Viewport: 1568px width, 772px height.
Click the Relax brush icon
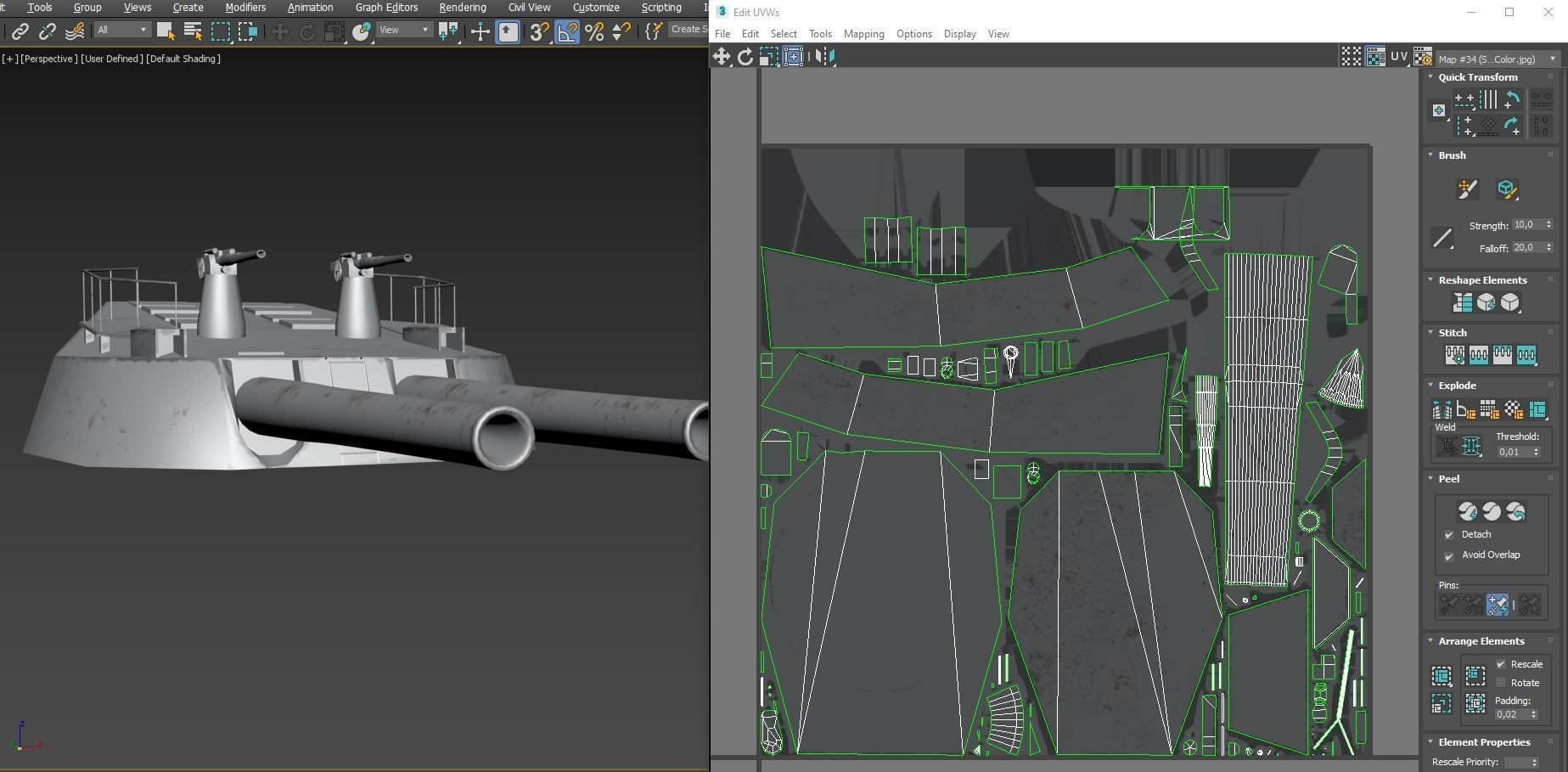click(x=1506, y=189)
